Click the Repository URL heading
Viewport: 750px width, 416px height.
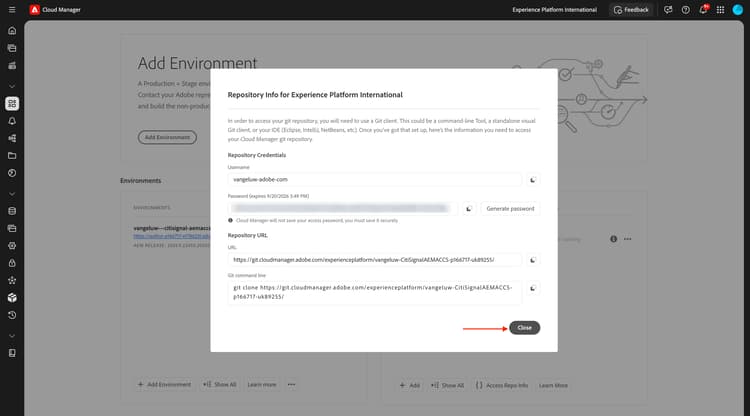click(248, 235)
